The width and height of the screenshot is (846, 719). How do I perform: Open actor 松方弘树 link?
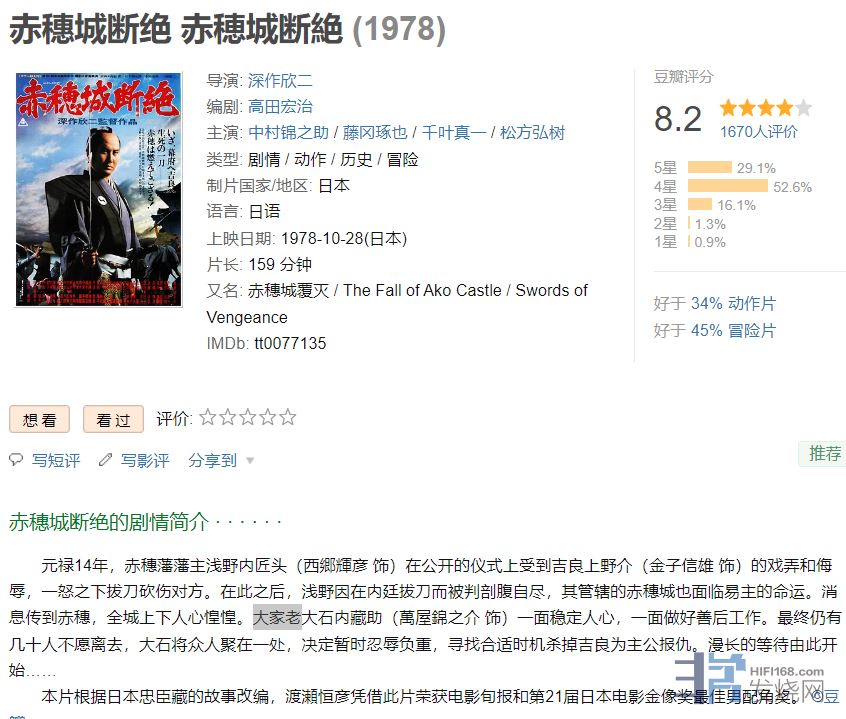pyautogui.click(x=533, y=133)
